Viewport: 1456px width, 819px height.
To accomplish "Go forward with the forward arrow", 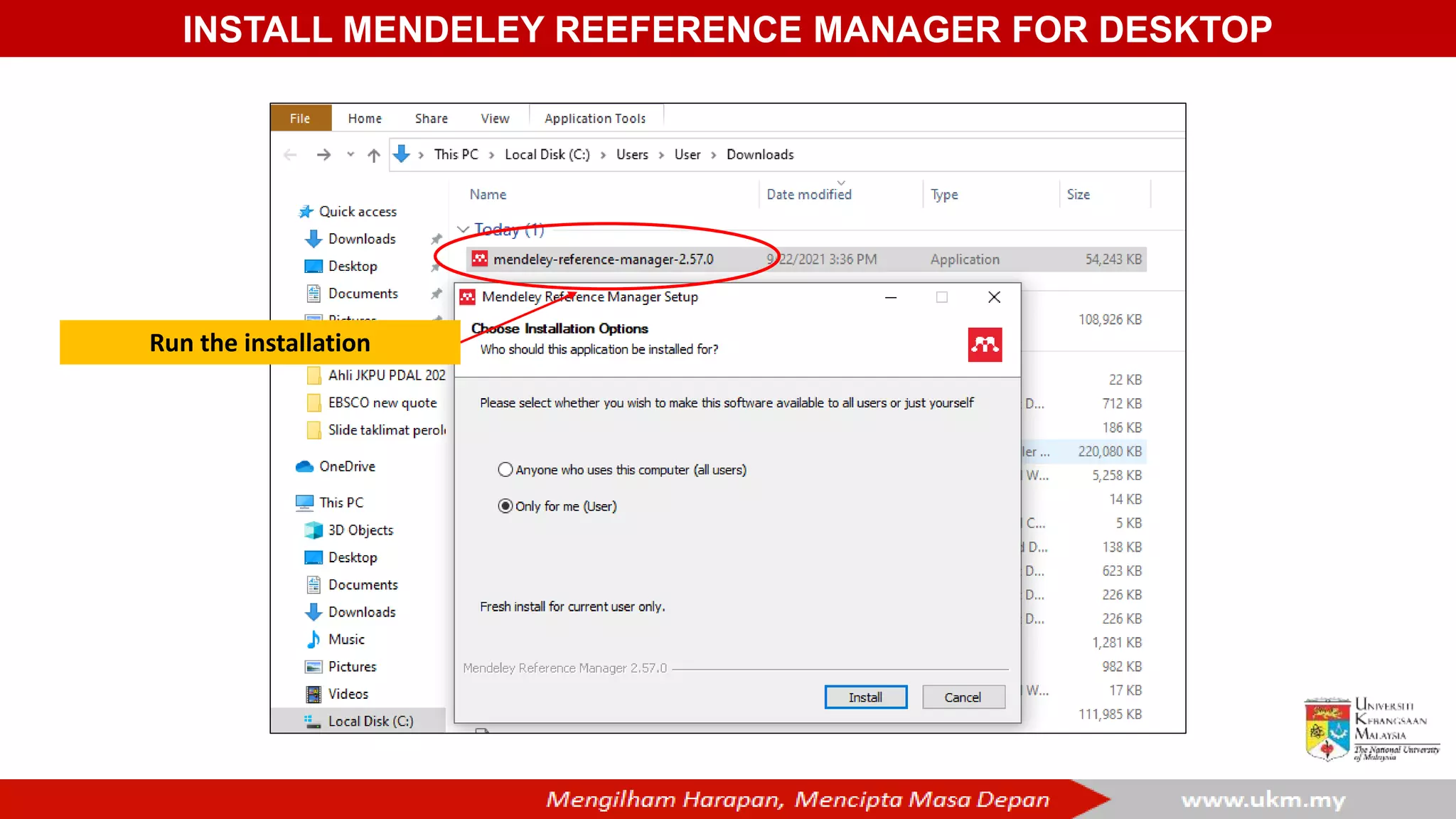I will pyautogui.click(x=323, y=155).
